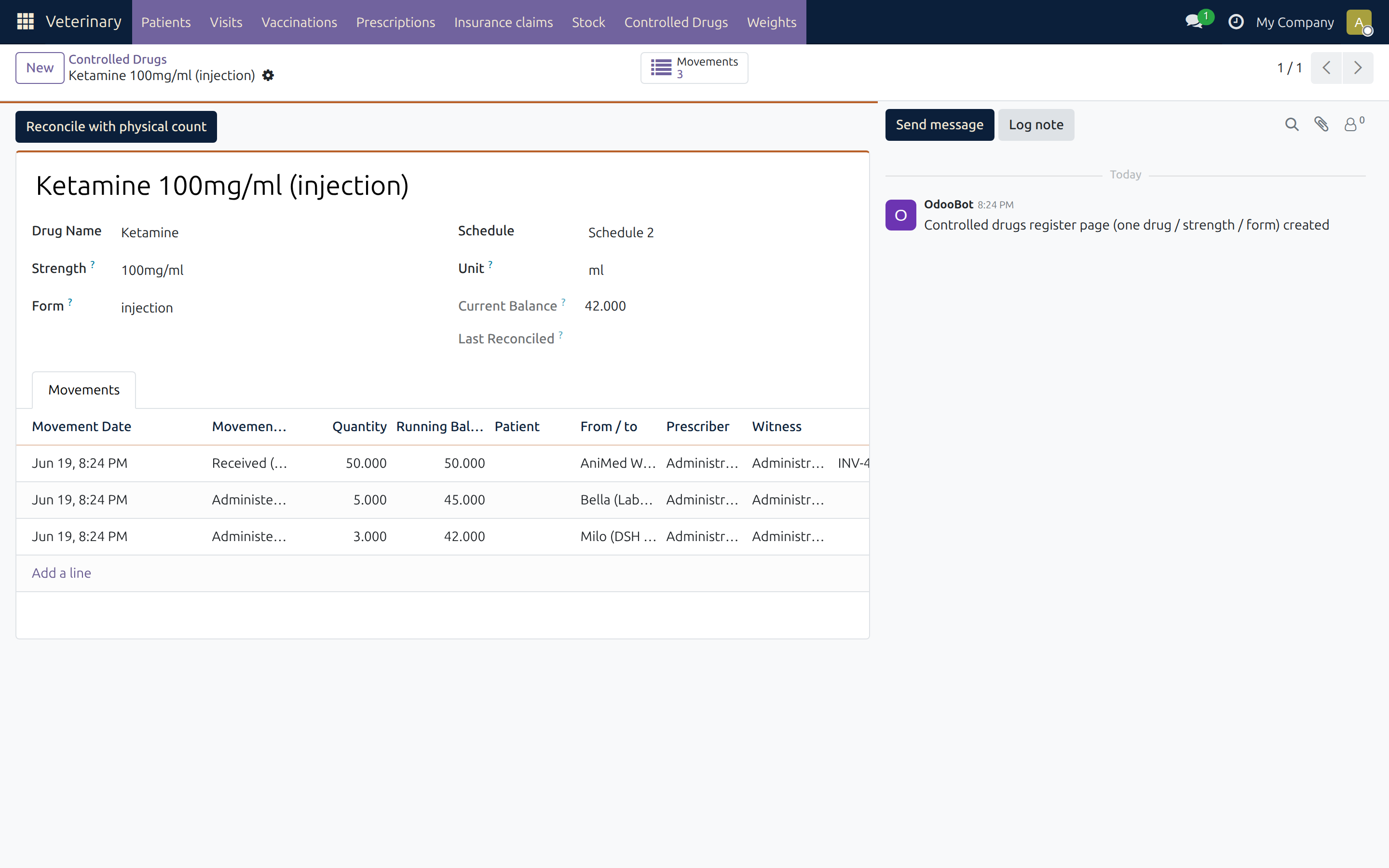Open the apps grid menu icon
This screenshot has width=1389, height=868.
[x=25, y=22]
